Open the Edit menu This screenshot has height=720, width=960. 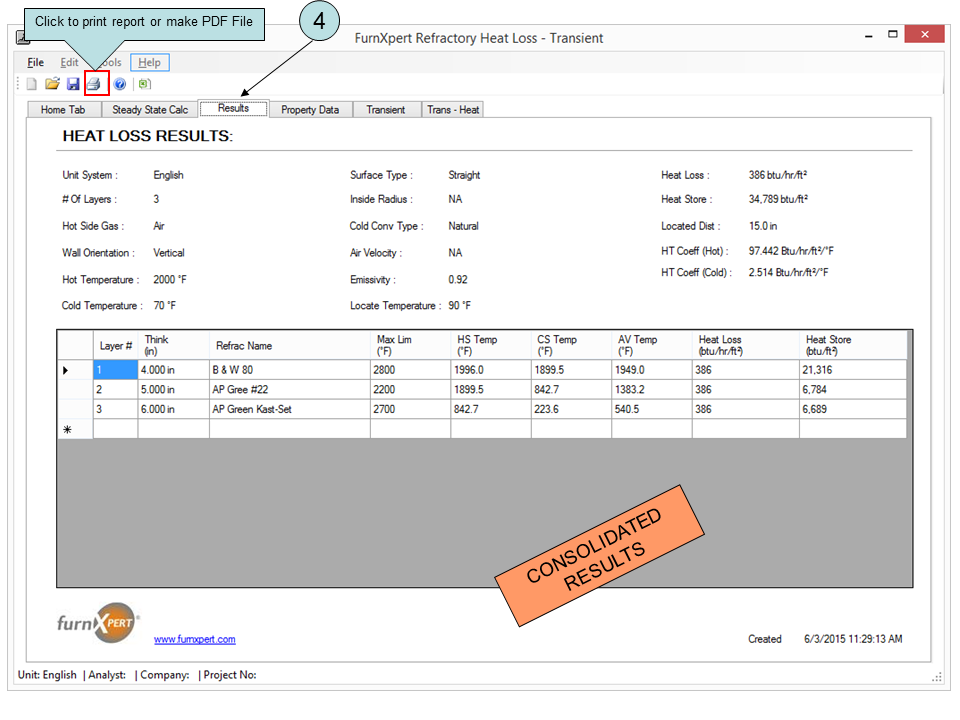pos(69,62)
